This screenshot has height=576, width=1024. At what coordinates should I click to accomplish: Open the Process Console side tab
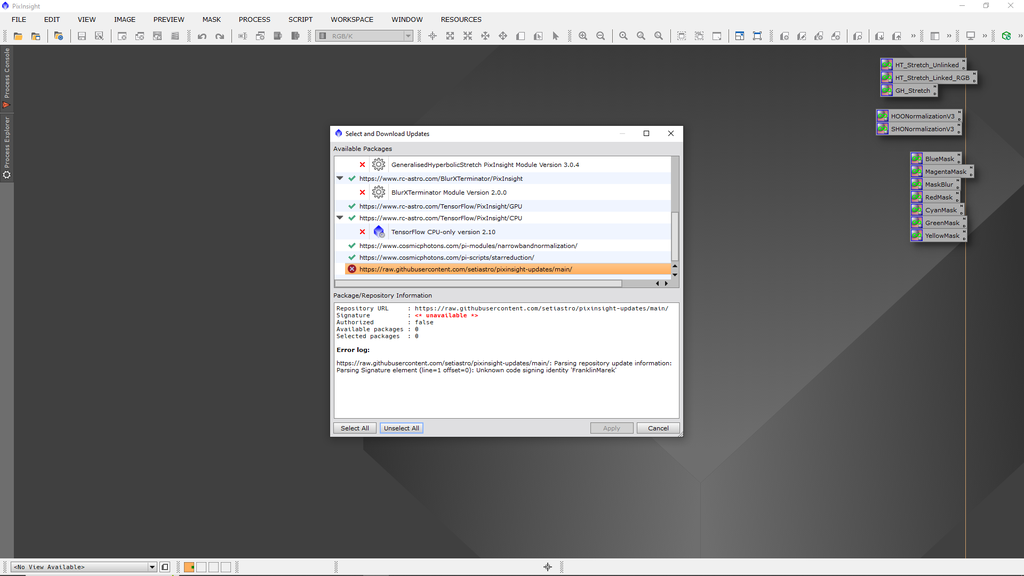click(7, 77)
